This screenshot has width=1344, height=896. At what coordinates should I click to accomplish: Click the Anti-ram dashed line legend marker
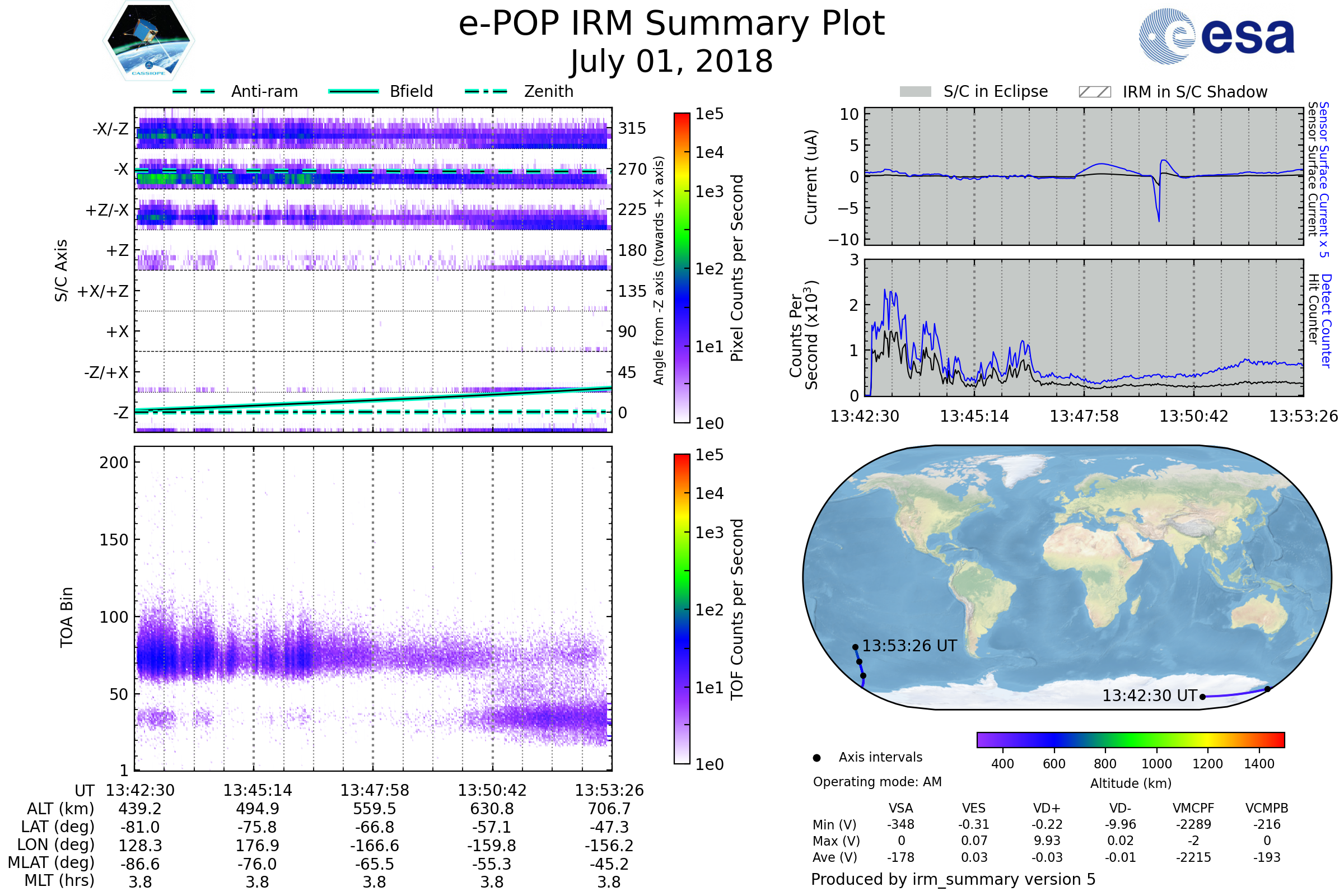(194, 91)
